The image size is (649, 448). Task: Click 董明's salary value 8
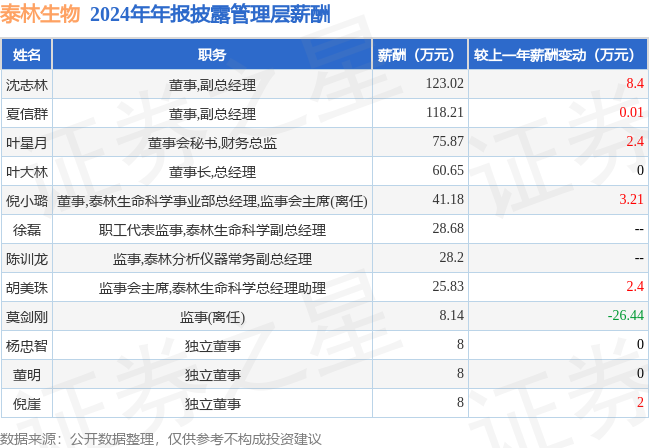[460, 373]
